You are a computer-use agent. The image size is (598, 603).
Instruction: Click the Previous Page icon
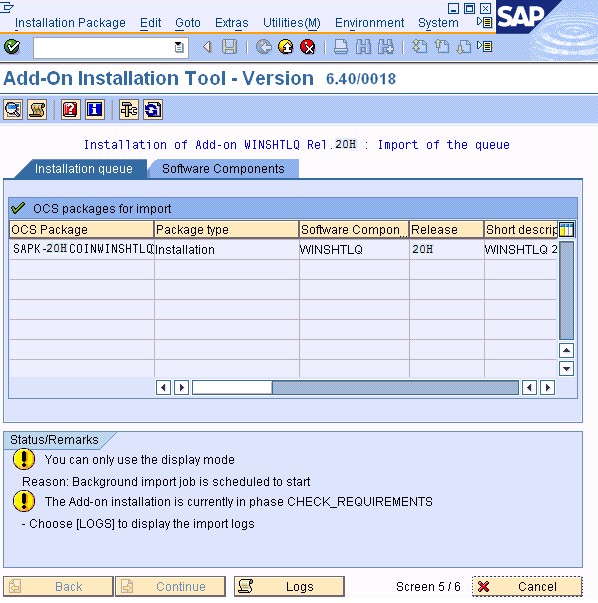pos(442,47)
